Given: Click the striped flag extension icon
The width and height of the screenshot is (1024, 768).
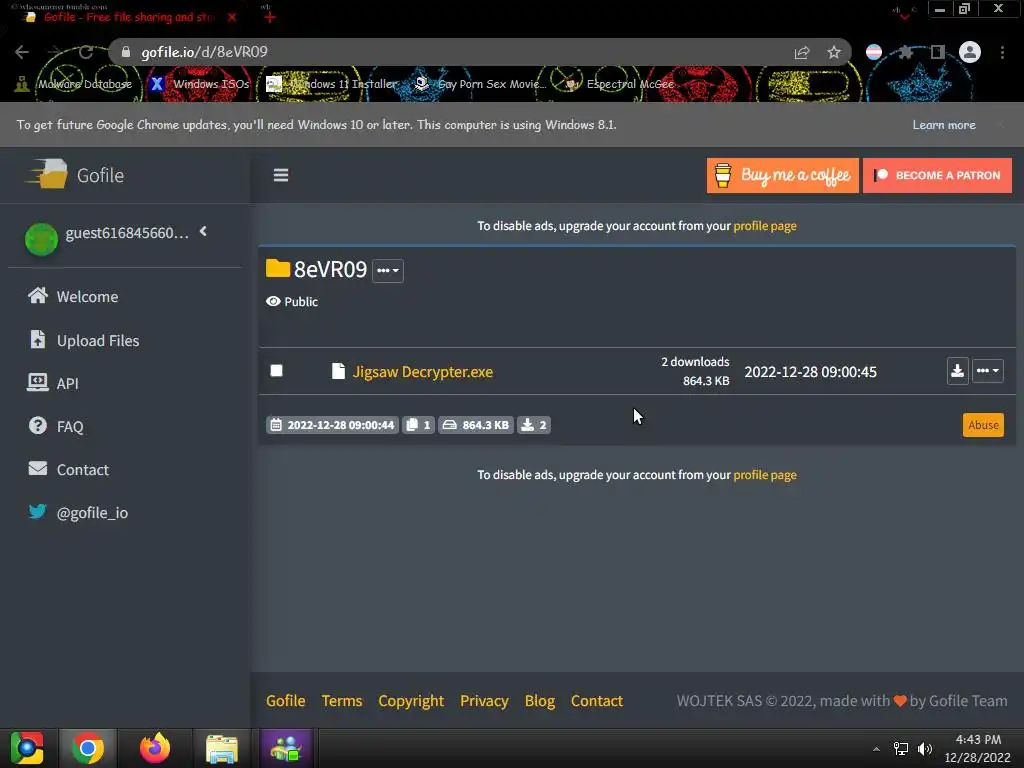Looking at the screenshot, I should (874, 52).
